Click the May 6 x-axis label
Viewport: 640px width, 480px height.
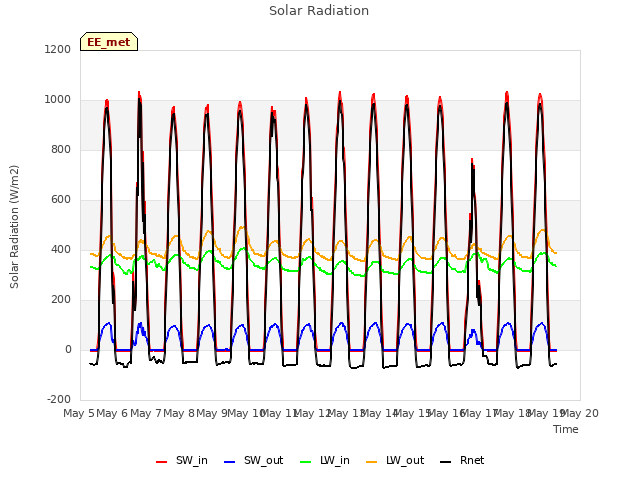[112, 413]
